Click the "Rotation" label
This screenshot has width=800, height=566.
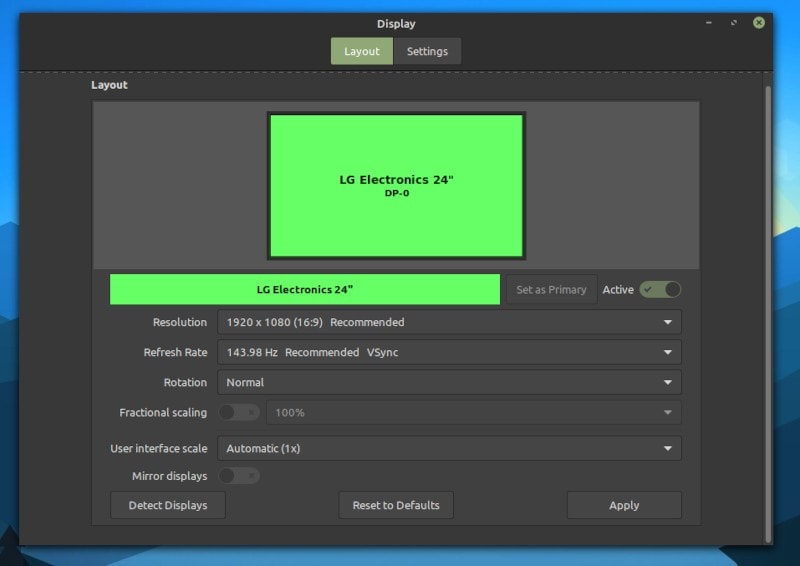click(185, 382)
